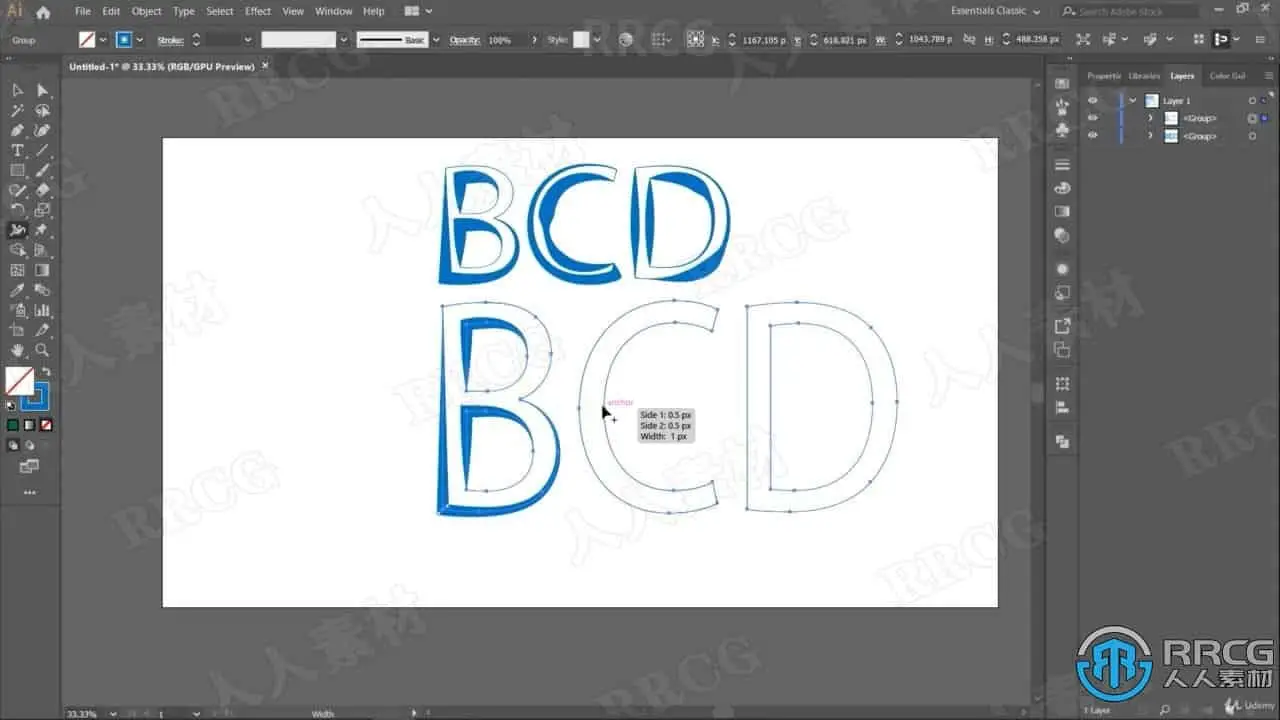Select the Shape Builder tool
This screenshot has width=1280, height=720.
17,251
